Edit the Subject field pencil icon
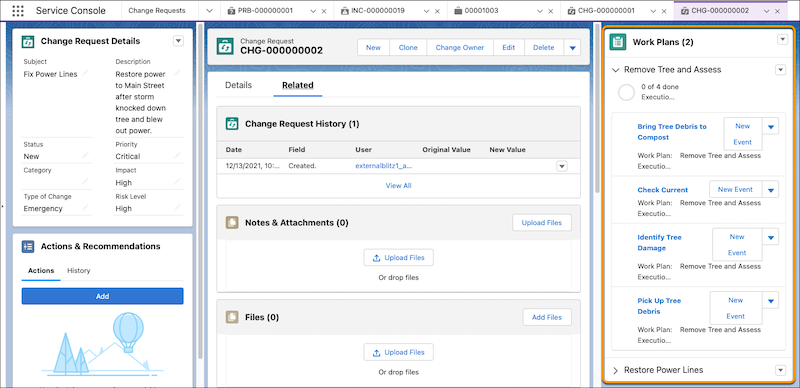Screen dimensions: 800x388 (85, 74)
